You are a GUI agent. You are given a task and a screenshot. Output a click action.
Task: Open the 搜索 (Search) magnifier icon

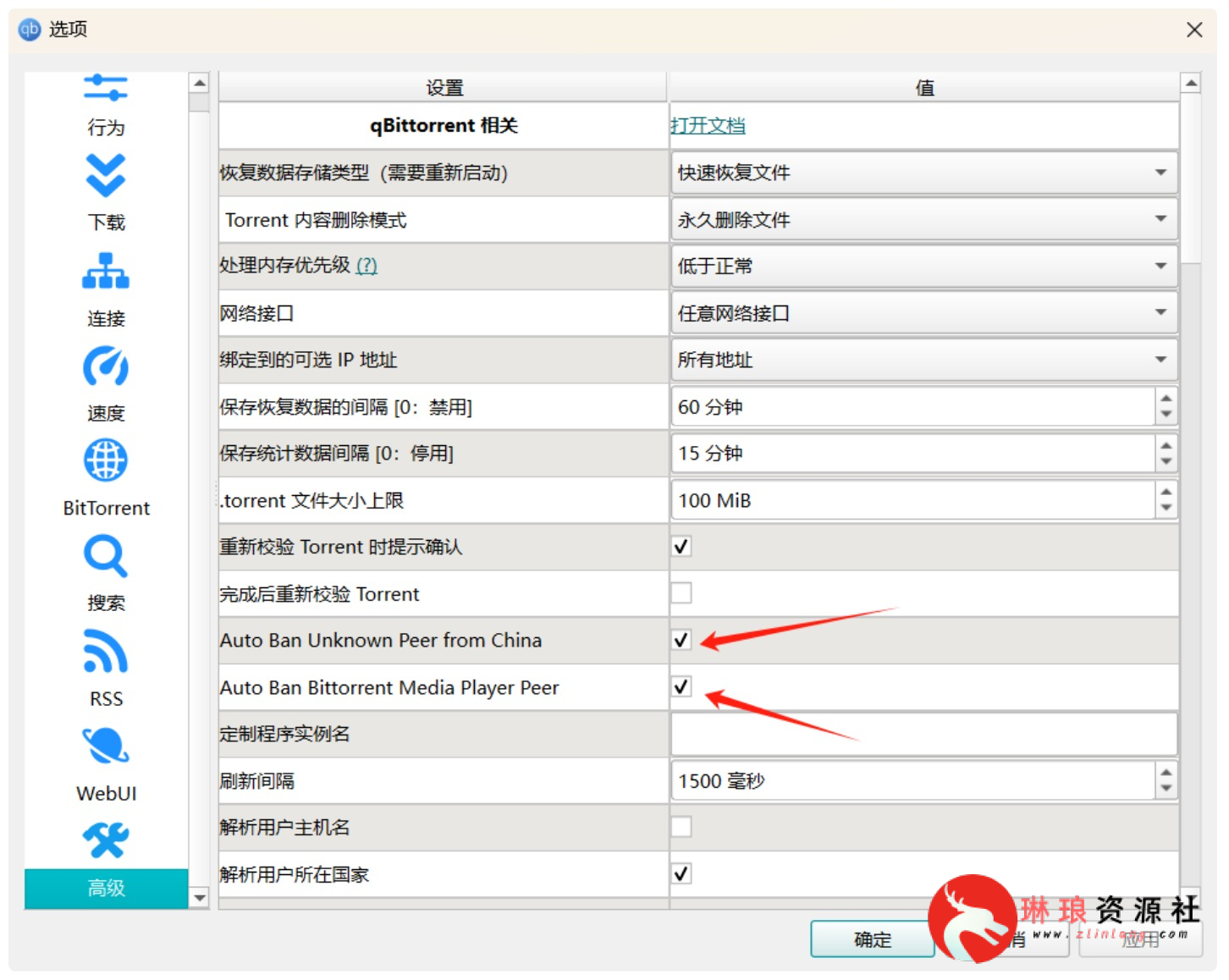coord(106,557)
